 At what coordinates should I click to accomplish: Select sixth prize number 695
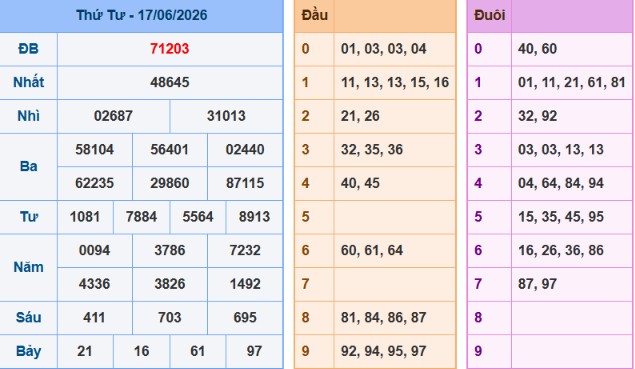(x=245, y=318)
